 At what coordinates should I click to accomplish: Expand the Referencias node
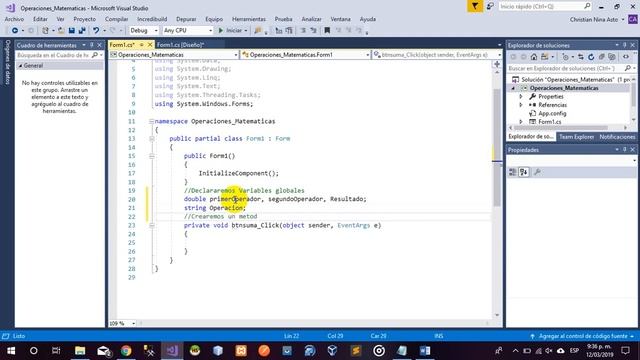pyautogui.click(x=521, y=105)
